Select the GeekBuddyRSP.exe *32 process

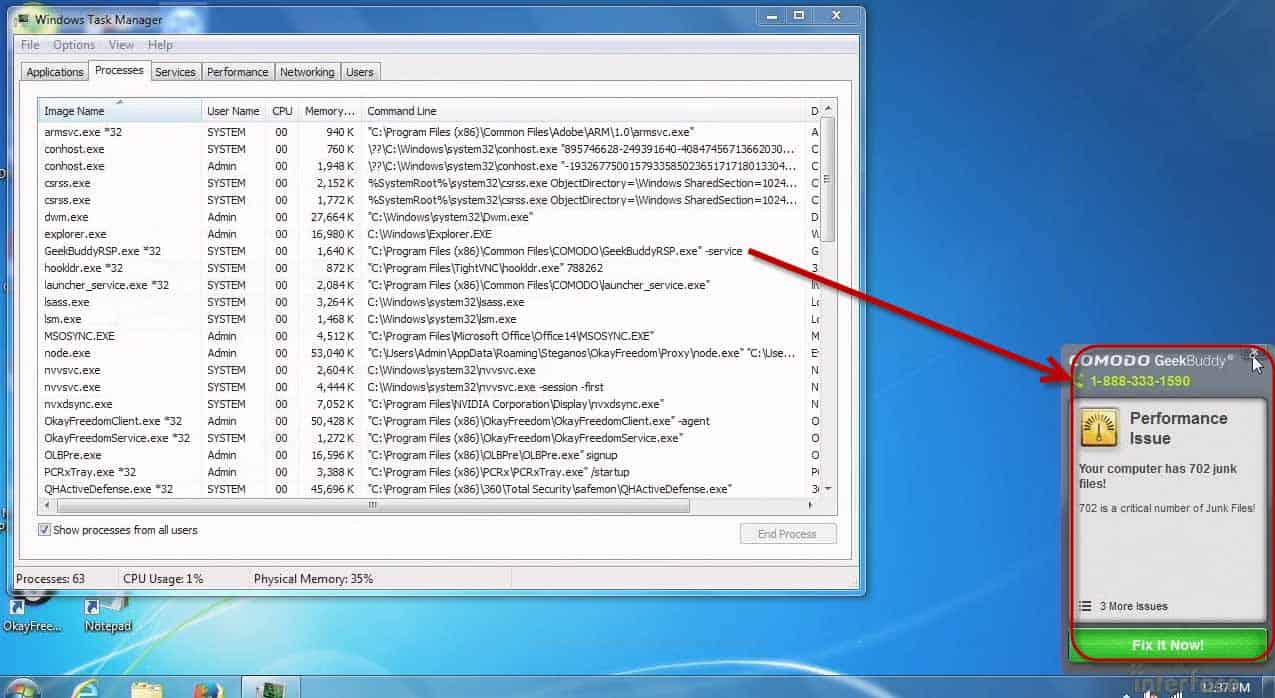429,251
